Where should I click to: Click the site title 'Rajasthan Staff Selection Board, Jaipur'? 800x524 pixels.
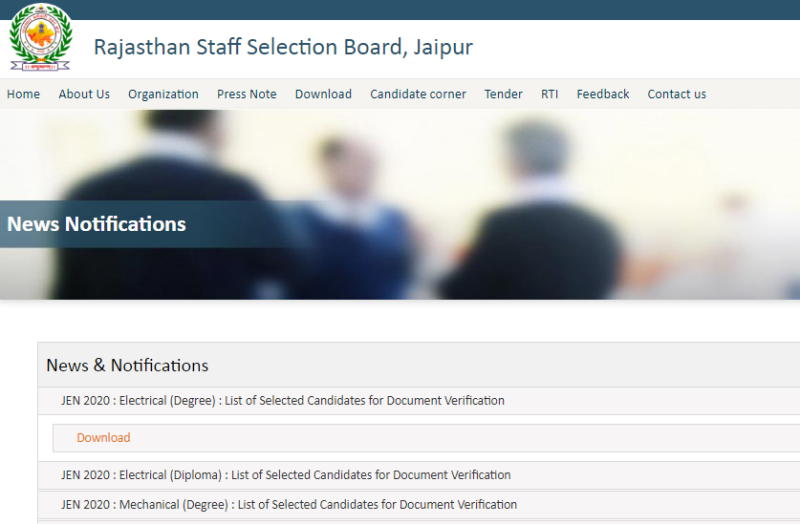click(283, 47)
